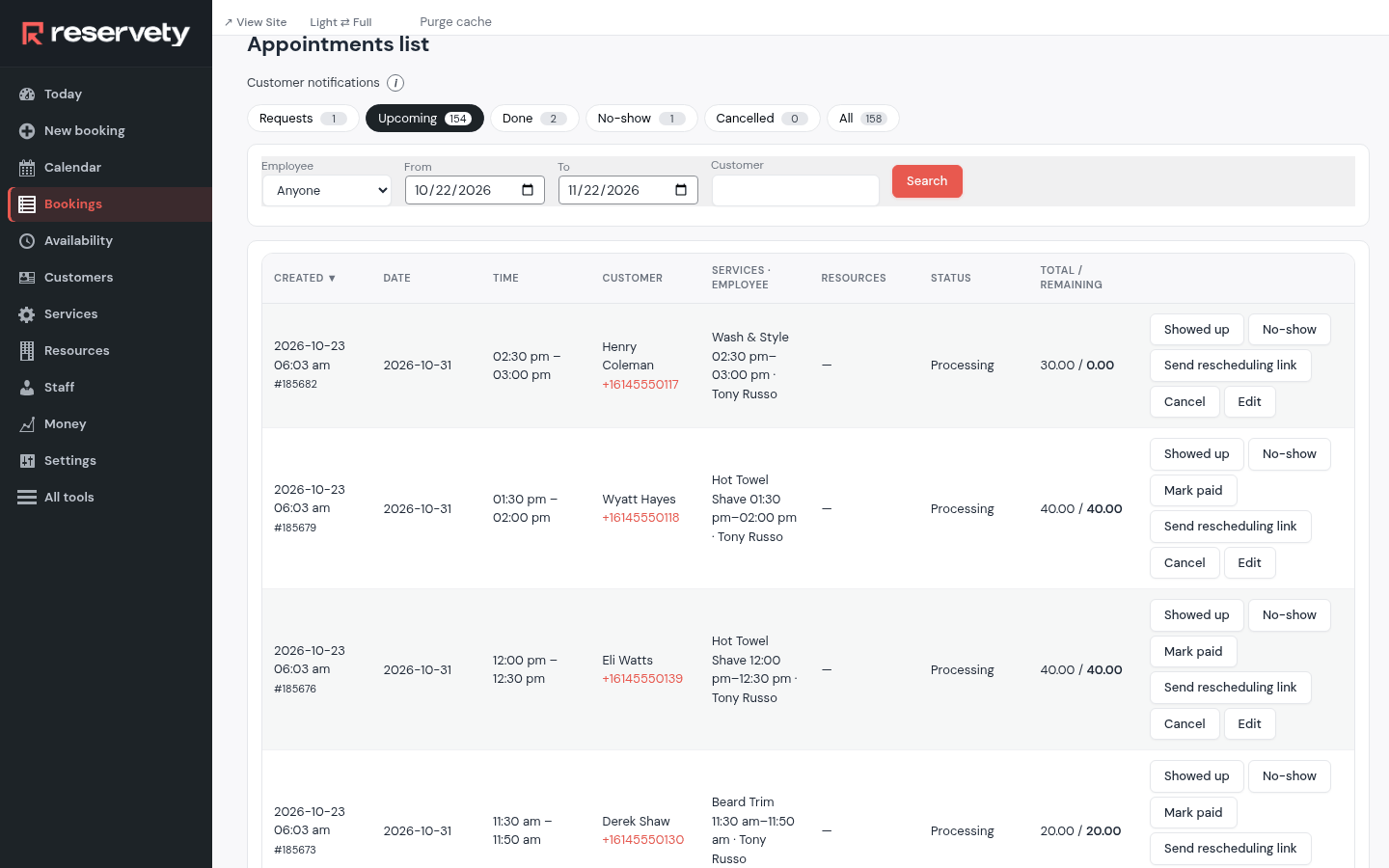Select the Bookings list icon
Screen dimensions: 1389x868
point(27,204)
